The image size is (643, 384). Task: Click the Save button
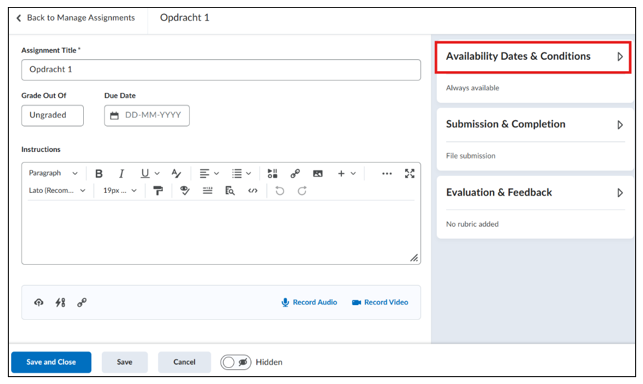click(x=125, y=362)
